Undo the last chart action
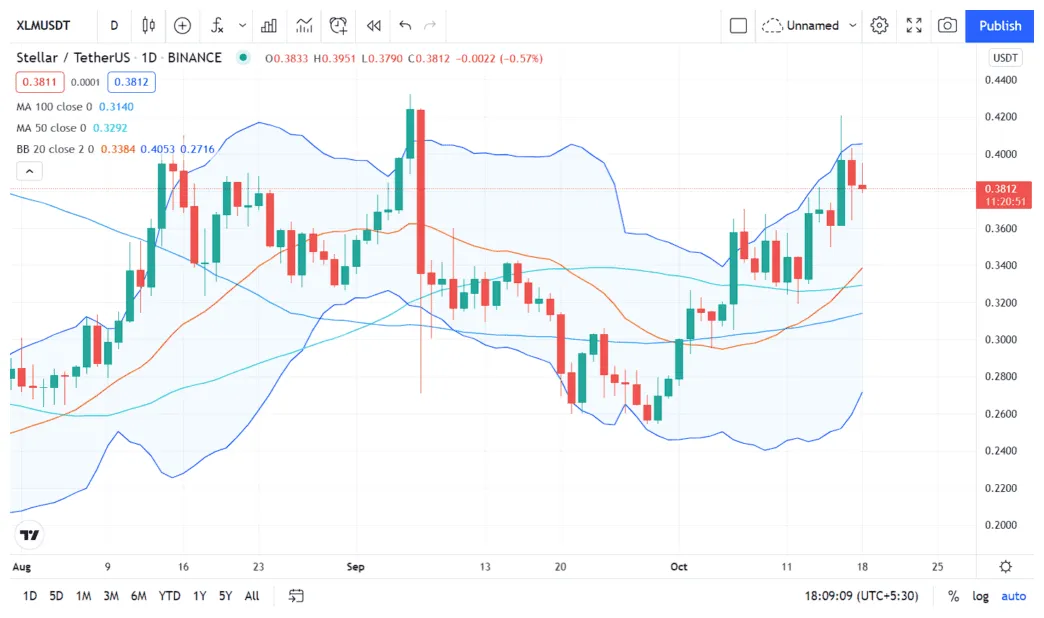 coord(404,25)
